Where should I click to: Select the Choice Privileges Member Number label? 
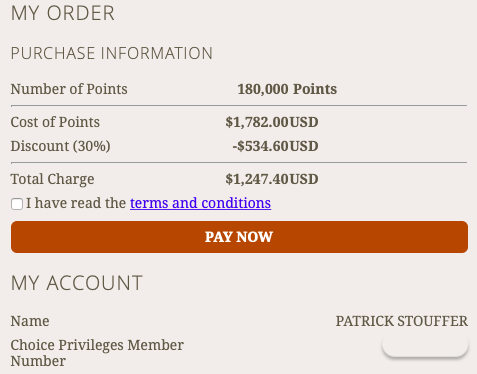tap(97, 353)
